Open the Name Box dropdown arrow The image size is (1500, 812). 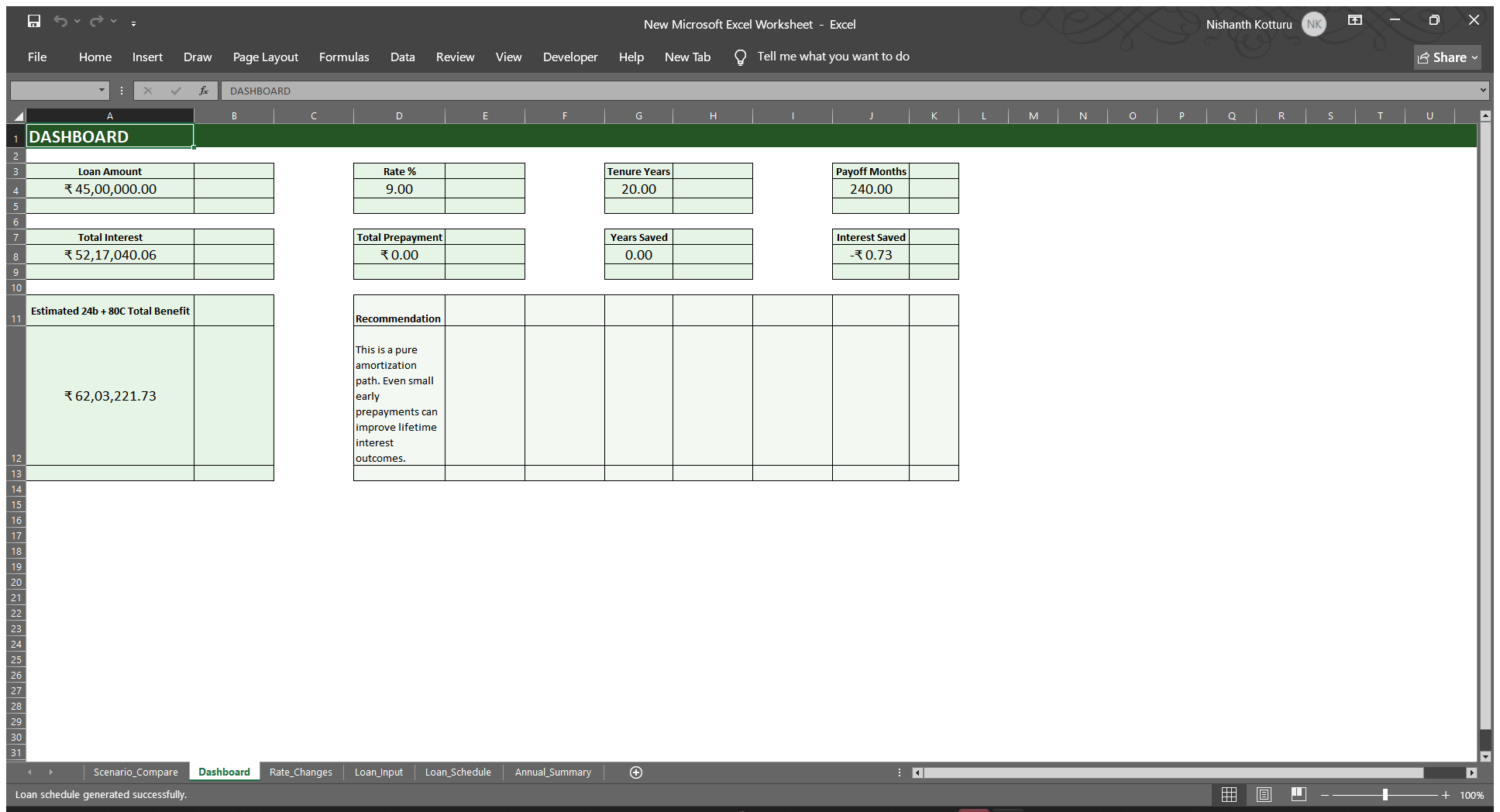pos(101,91)
